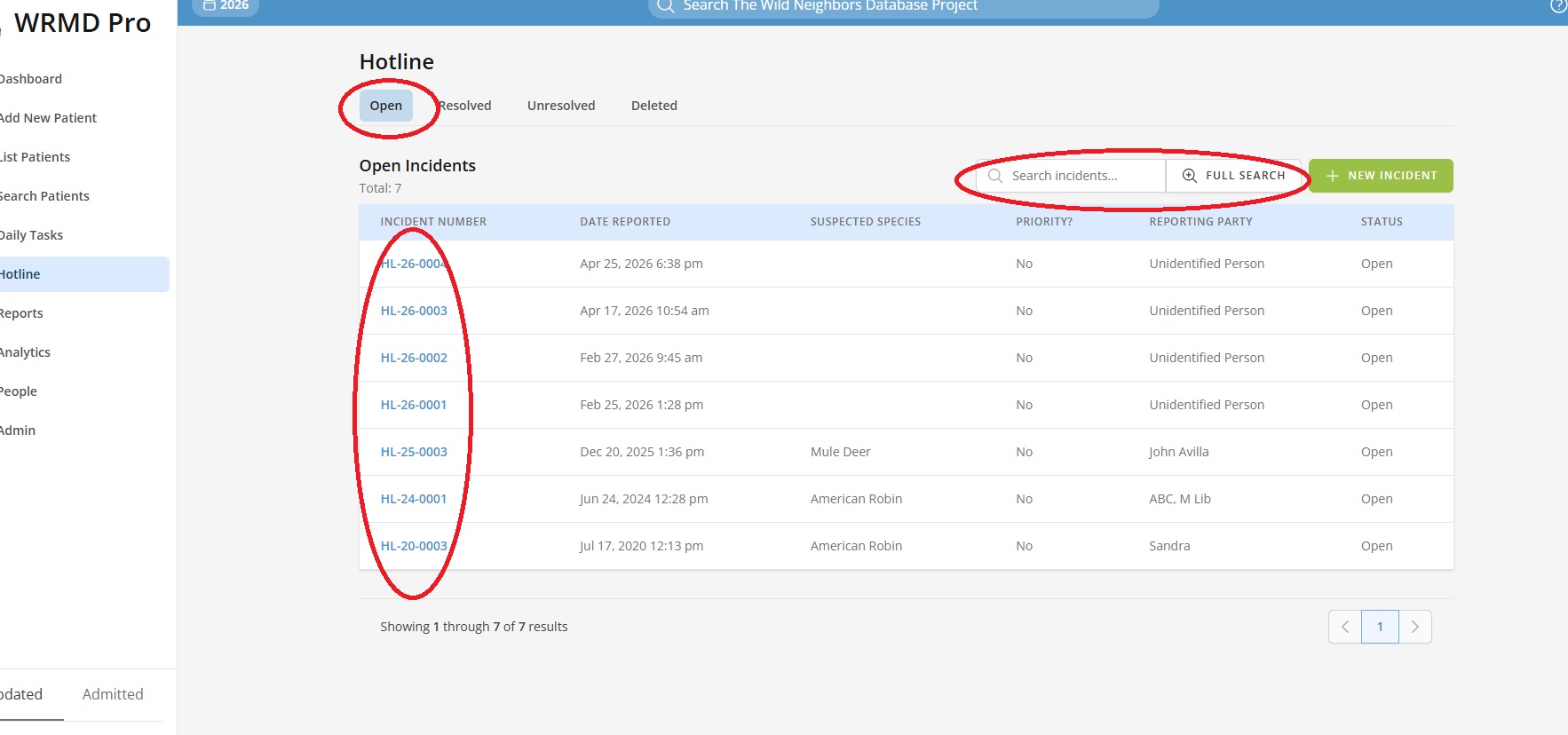The width and height of the screenshot is (1568, 735).
Task: Click the INCIDENT NUMBER column header
Action: 433,222
